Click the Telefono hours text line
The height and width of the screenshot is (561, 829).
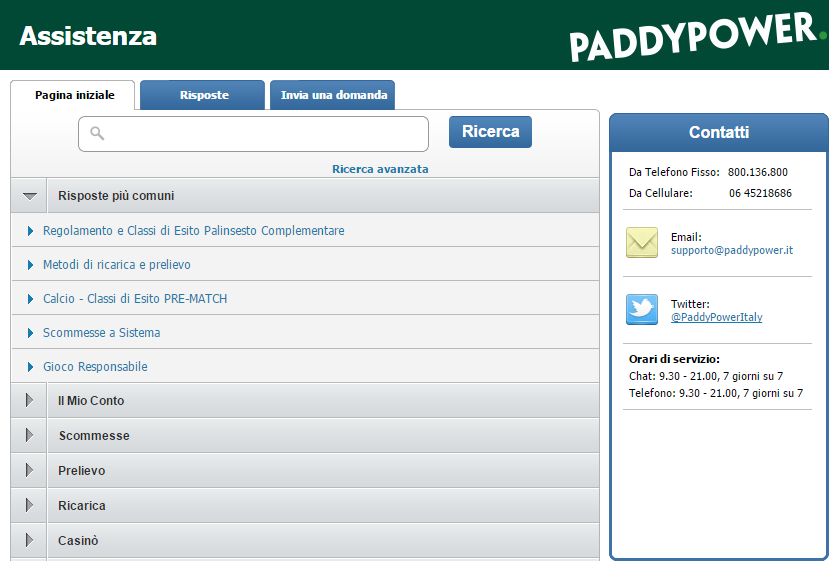[x=716, y=393]
